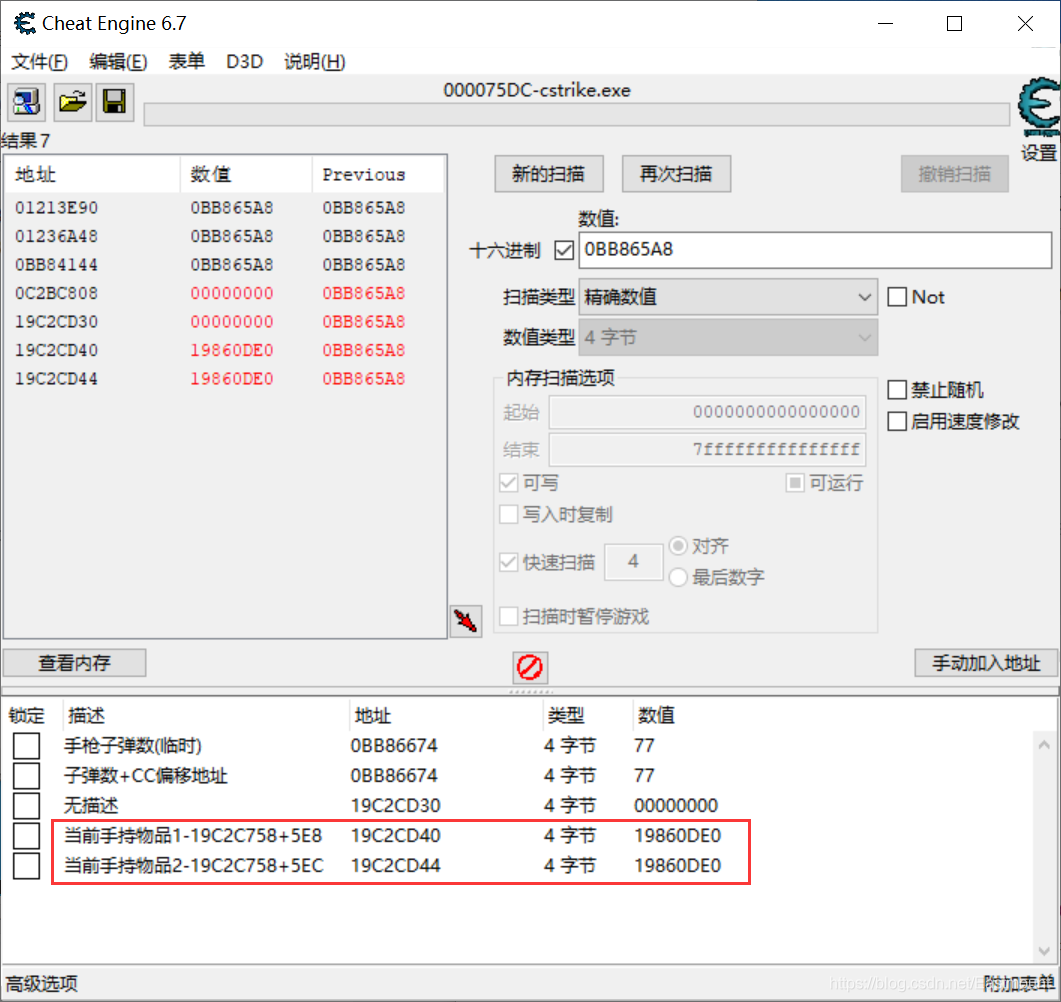The image size is (1061, 1002).
Task: Click the 结束 end address field
Action: click(x=707, y=450)
